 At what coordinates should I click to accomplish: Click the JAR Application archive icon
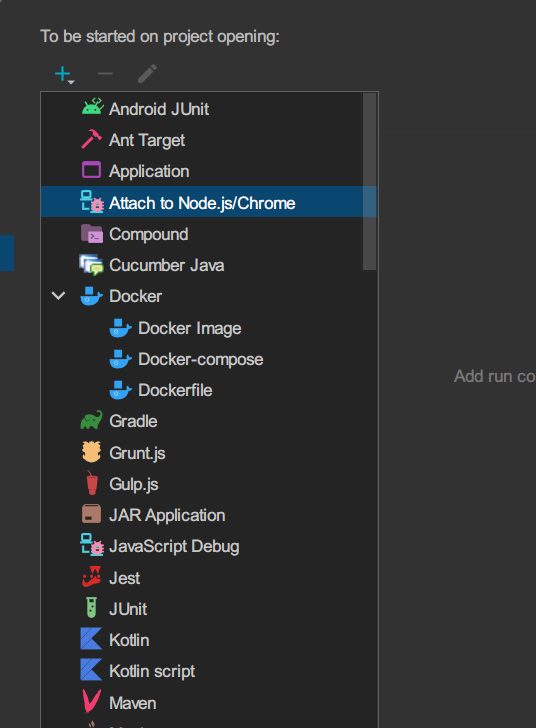[92, 514]
